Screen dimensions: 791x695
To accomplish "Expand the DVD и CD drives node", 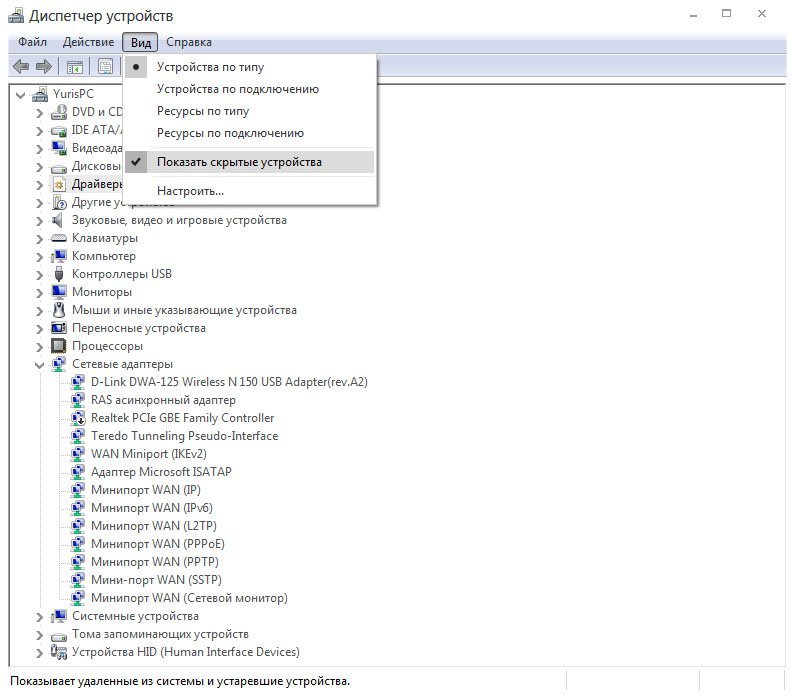I will (x=39, y=113).
